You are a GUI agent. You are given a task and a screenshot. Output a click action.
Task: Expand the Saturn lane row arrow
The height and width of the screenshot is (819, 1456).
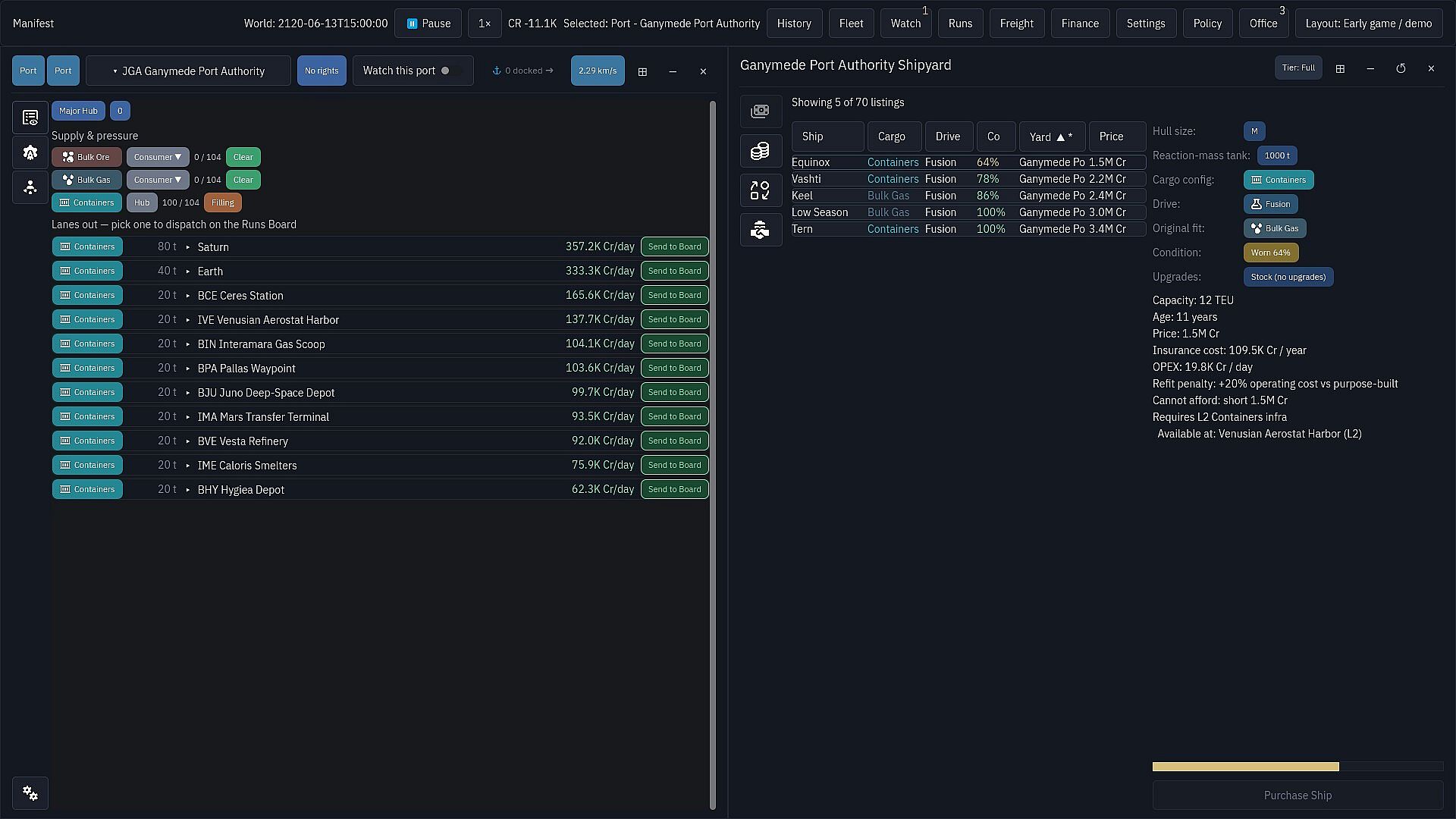[x=188, y=247]
